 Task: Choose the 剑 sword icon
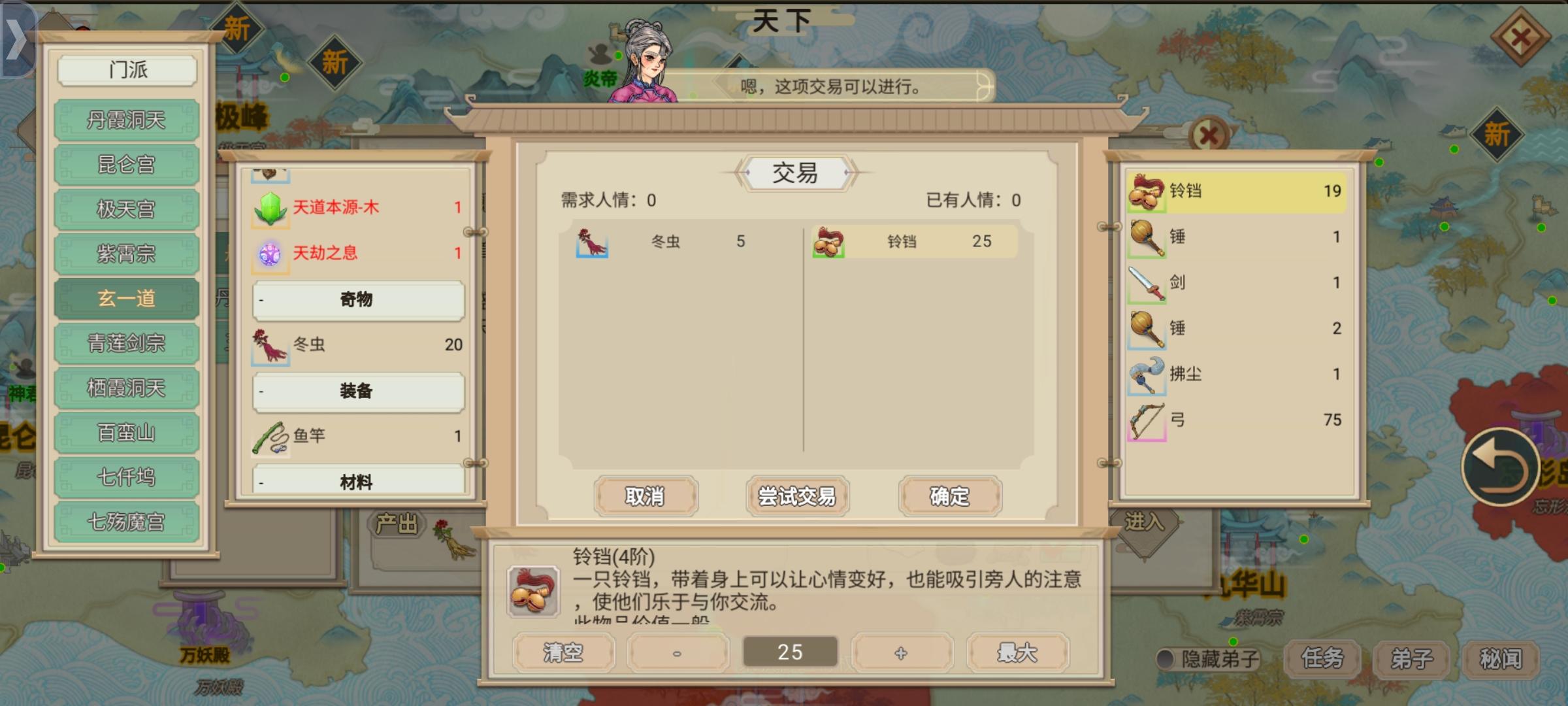(x=1147, y=284)
